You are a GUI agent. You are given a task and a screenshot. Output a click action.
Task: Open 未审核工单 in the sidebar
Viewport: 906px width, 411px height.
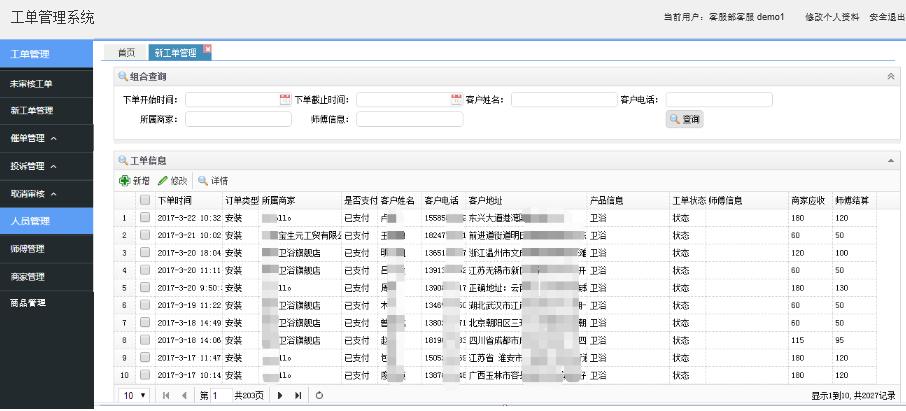click(x=46, y=84)
